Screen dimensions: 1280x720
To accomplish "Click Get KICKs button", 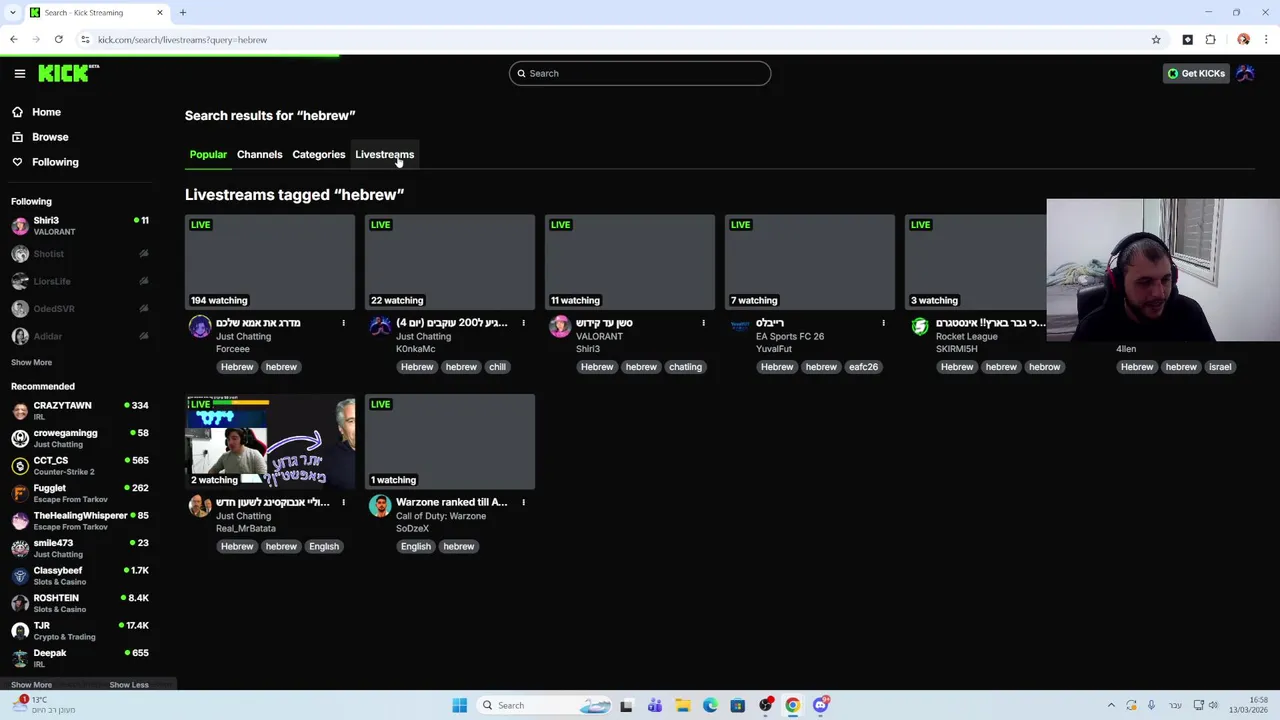I will pos(1196,73).
